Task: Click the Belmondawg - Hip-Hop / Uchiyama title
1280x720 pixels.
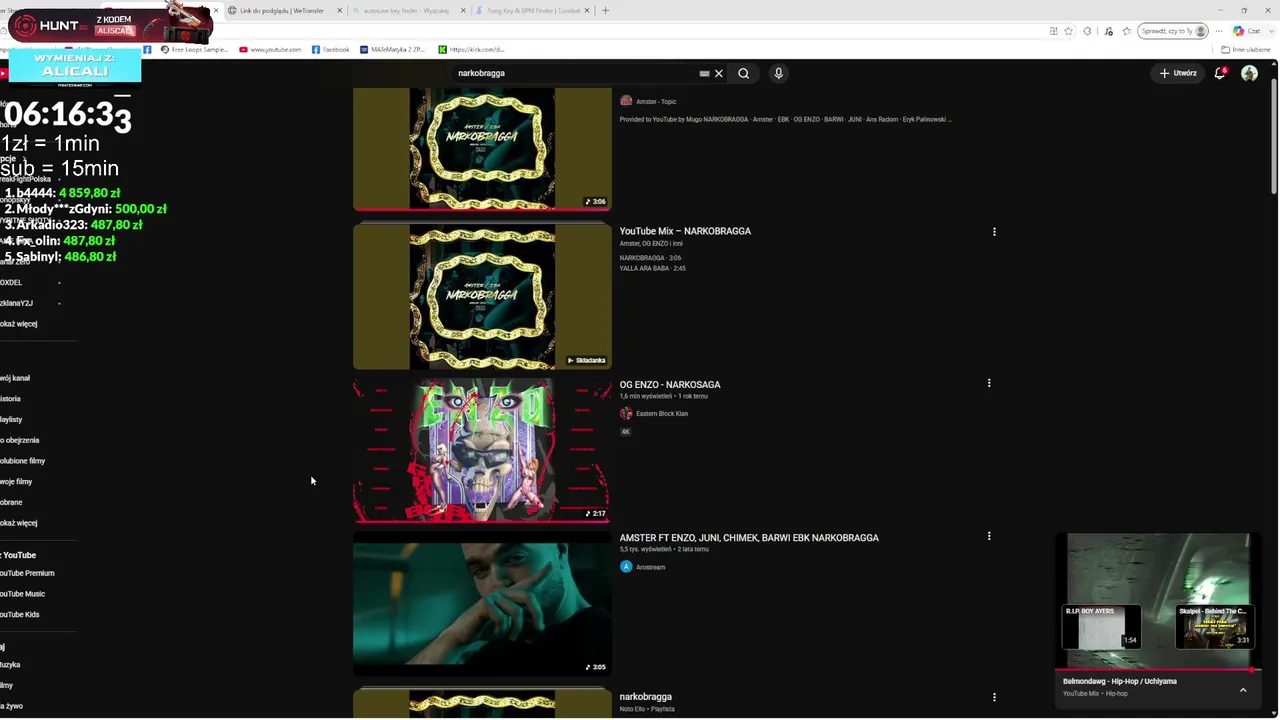Action: pos(1120,681)
